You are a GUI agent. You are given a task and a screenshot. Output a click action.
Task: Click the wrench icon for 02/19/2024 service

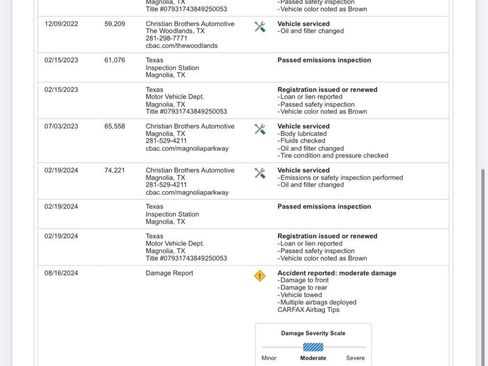(260, 173)
